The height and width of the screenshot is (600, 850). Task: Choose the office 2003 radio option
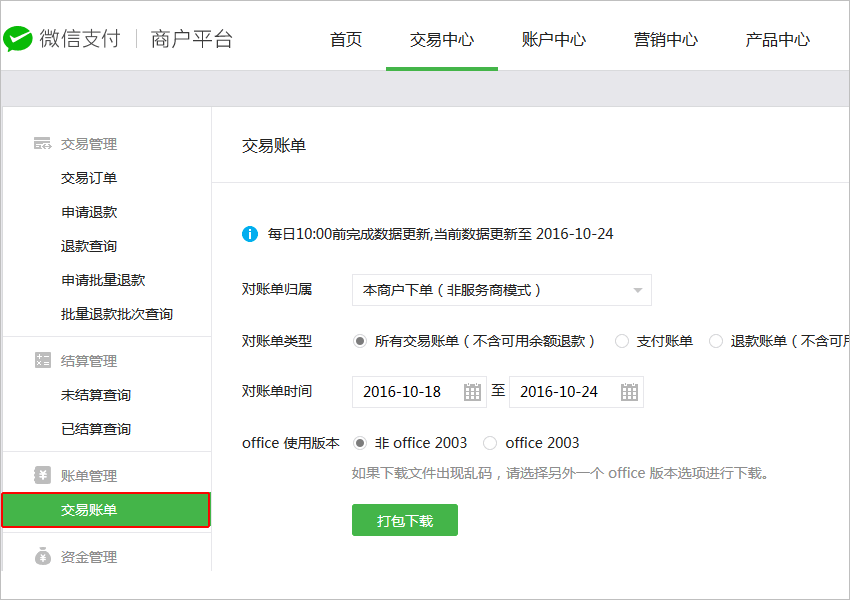(490, 443)
